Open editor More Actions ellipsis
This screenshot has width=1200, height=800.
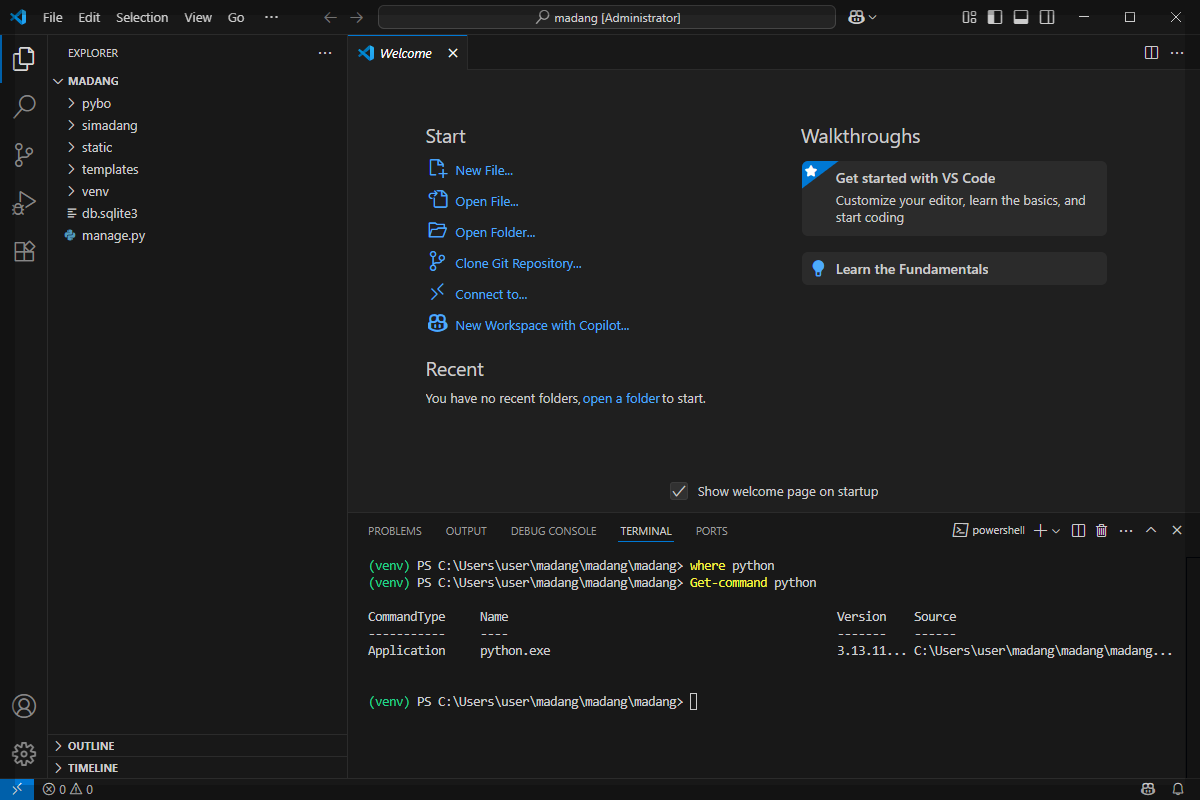1177,52
